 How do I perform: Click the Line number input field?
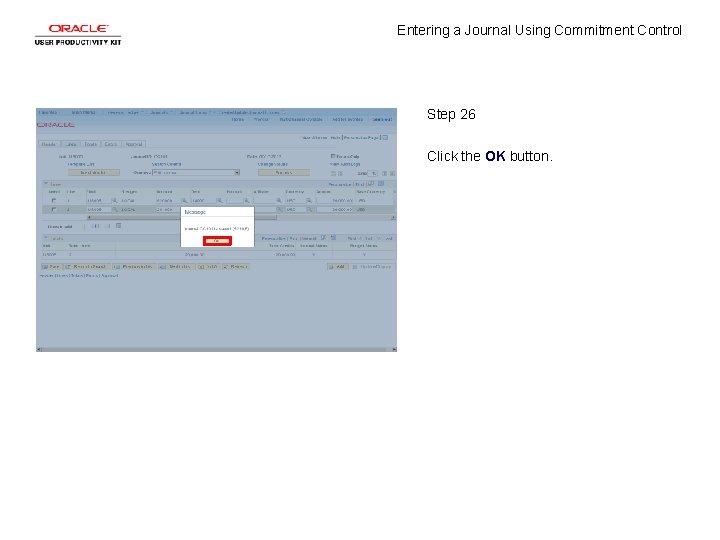[x=373, y=174]
